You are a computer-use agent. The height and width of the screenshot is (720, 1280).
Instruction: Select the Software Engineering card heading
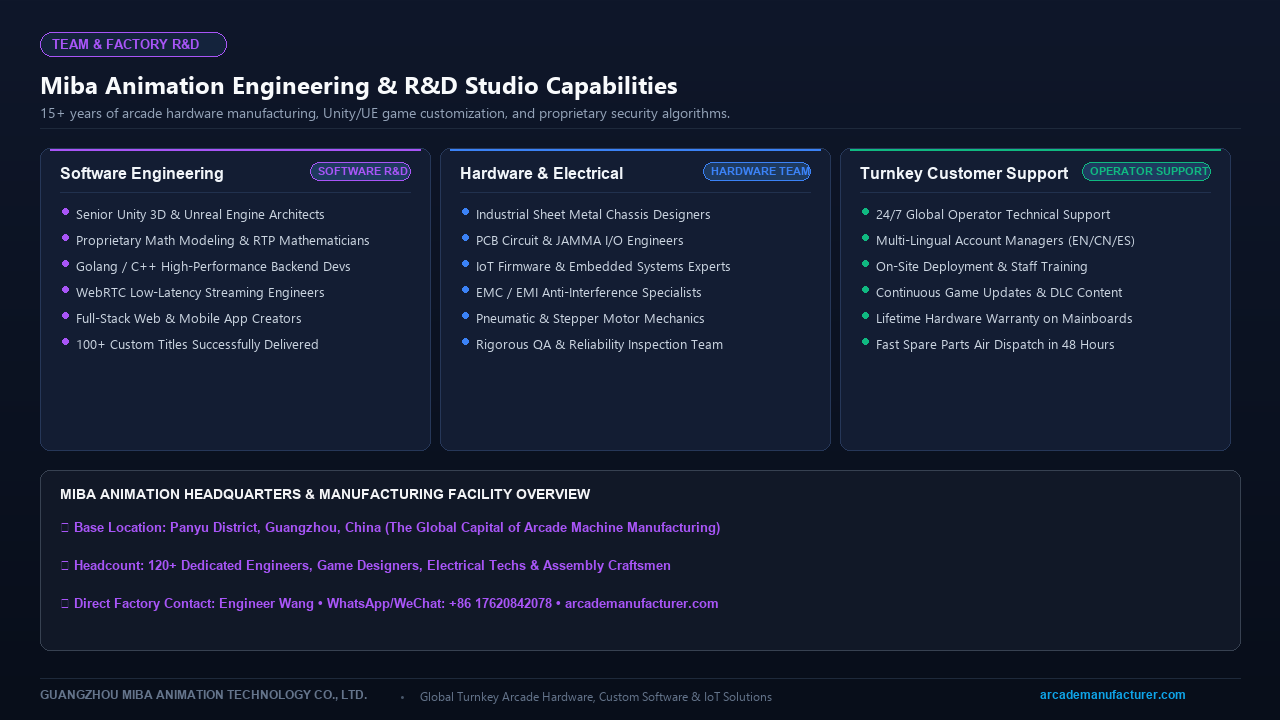click(x=142, y=174)
